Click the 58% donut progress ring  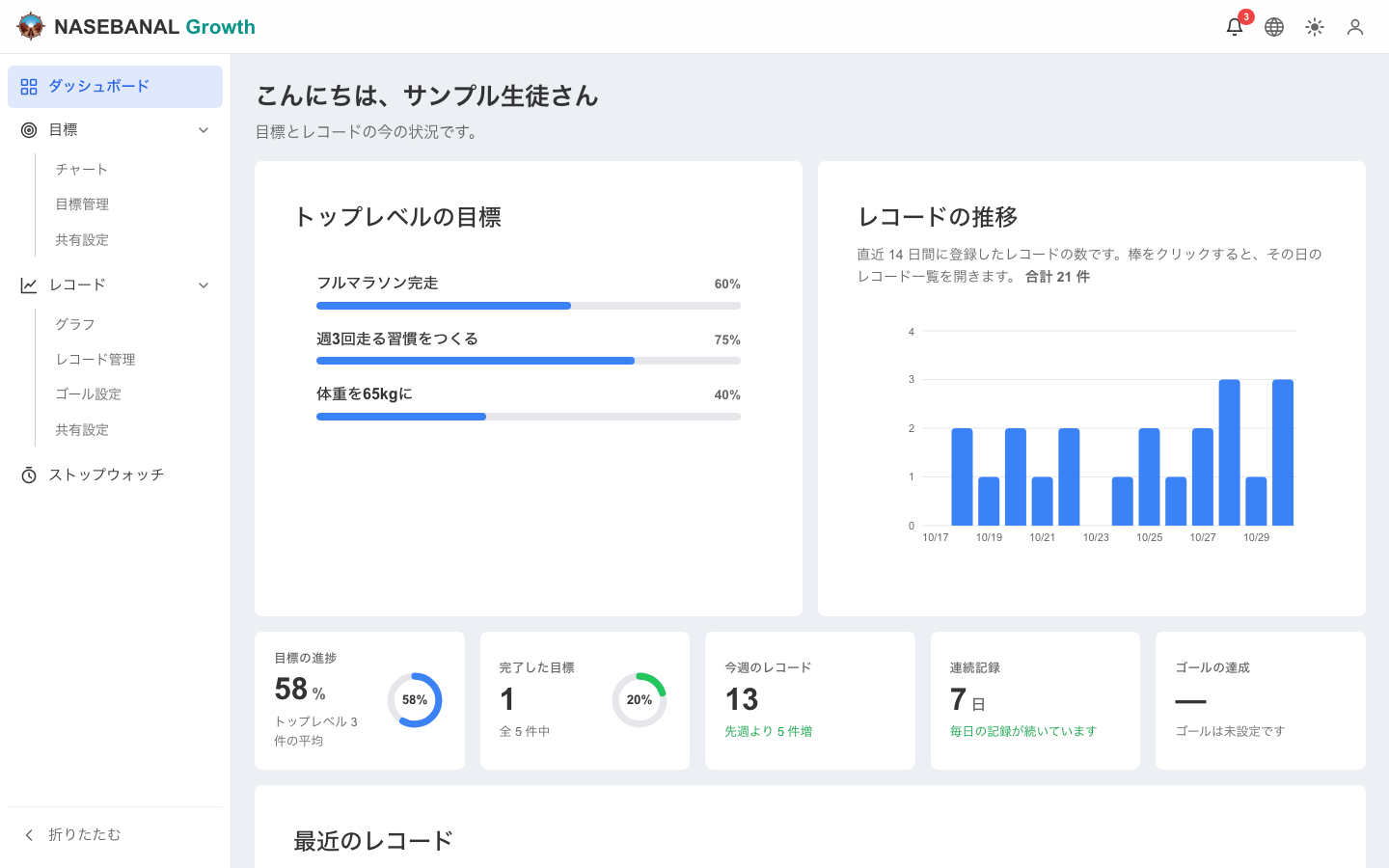coord(415,700)
